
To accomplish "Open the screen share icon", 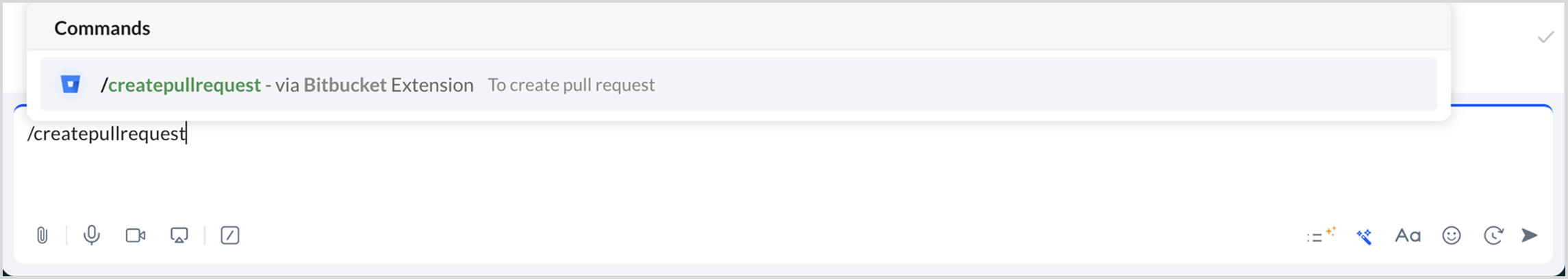I will [179, 236].
